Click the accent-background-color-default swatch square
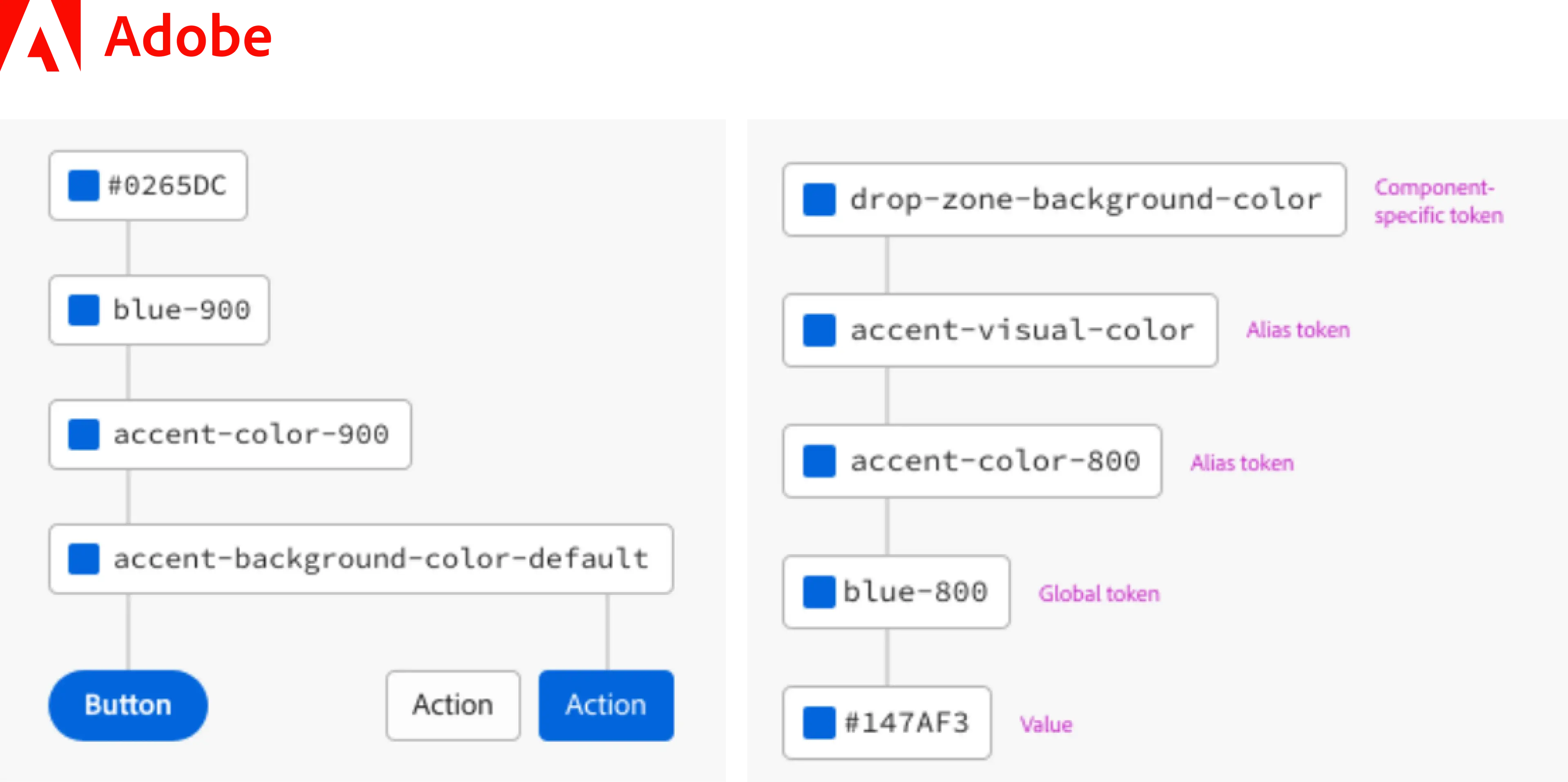This screenshot has width=1568, height=782. pyautogui.click(x=84, y=559)
